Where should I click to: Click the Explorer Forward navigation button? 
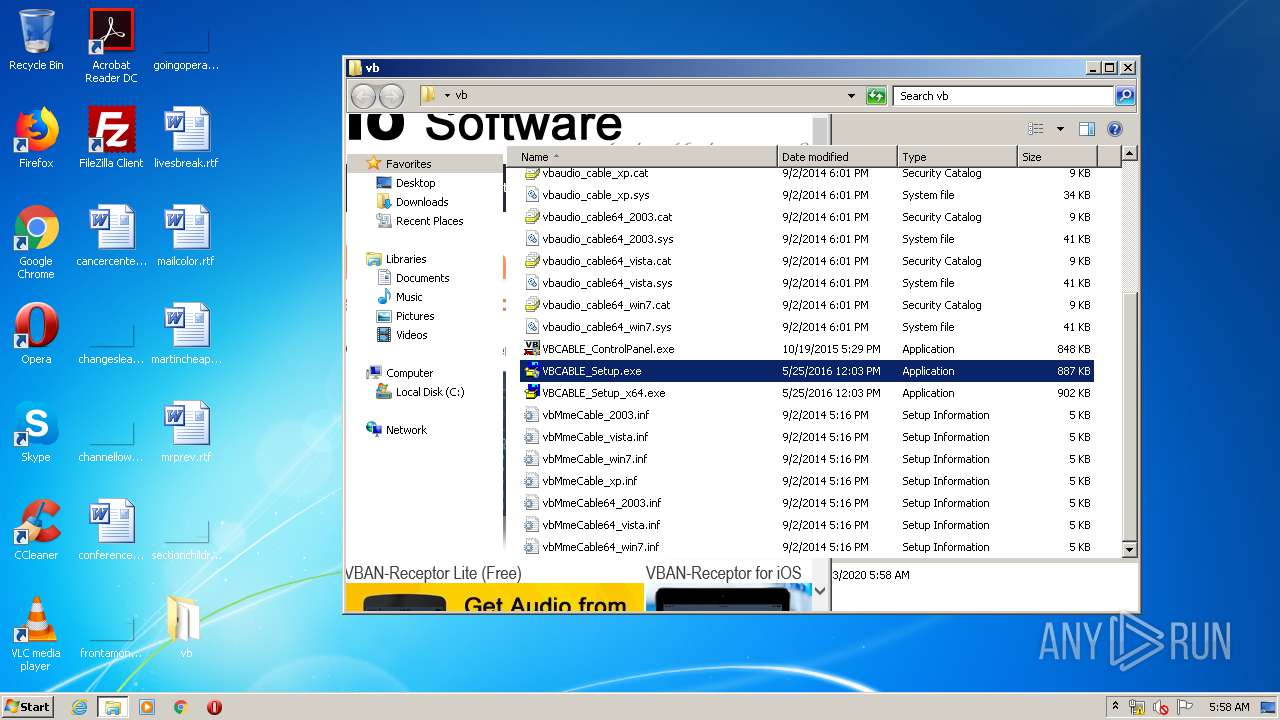(391, 96)
